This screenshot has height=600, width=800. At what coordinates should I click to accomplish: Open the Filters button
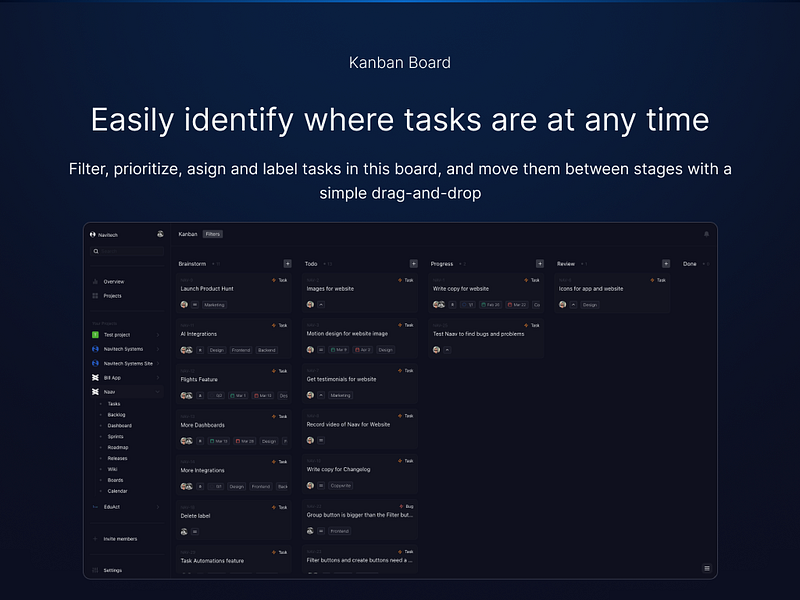point(213,234)
